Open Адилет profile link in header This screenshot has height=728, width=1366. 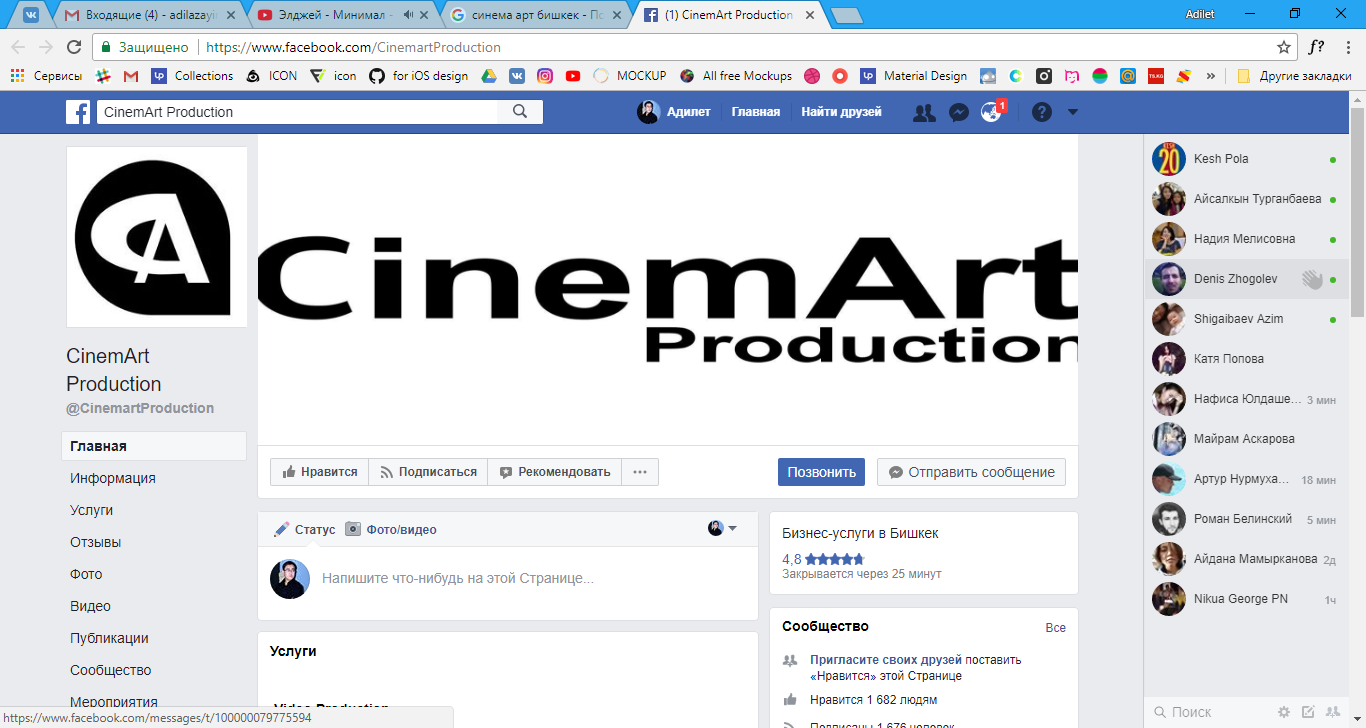[x=674, y=112]
